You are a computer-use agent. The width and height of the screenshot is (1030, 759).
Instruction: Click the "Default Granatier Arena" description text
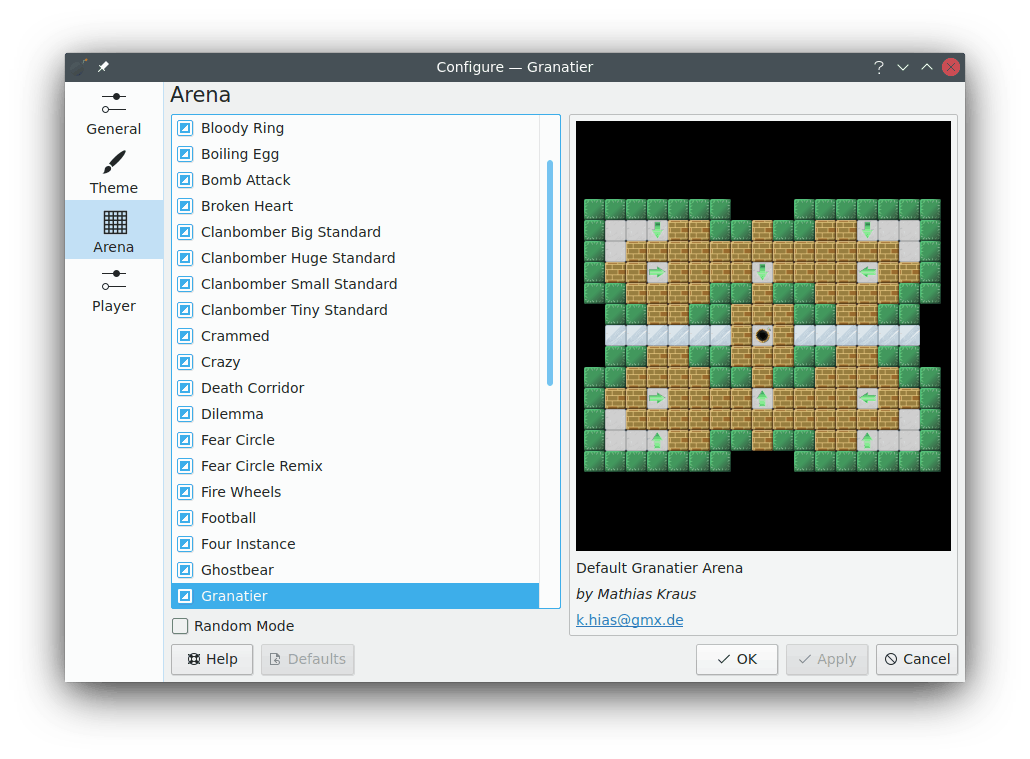click(660, 568)
